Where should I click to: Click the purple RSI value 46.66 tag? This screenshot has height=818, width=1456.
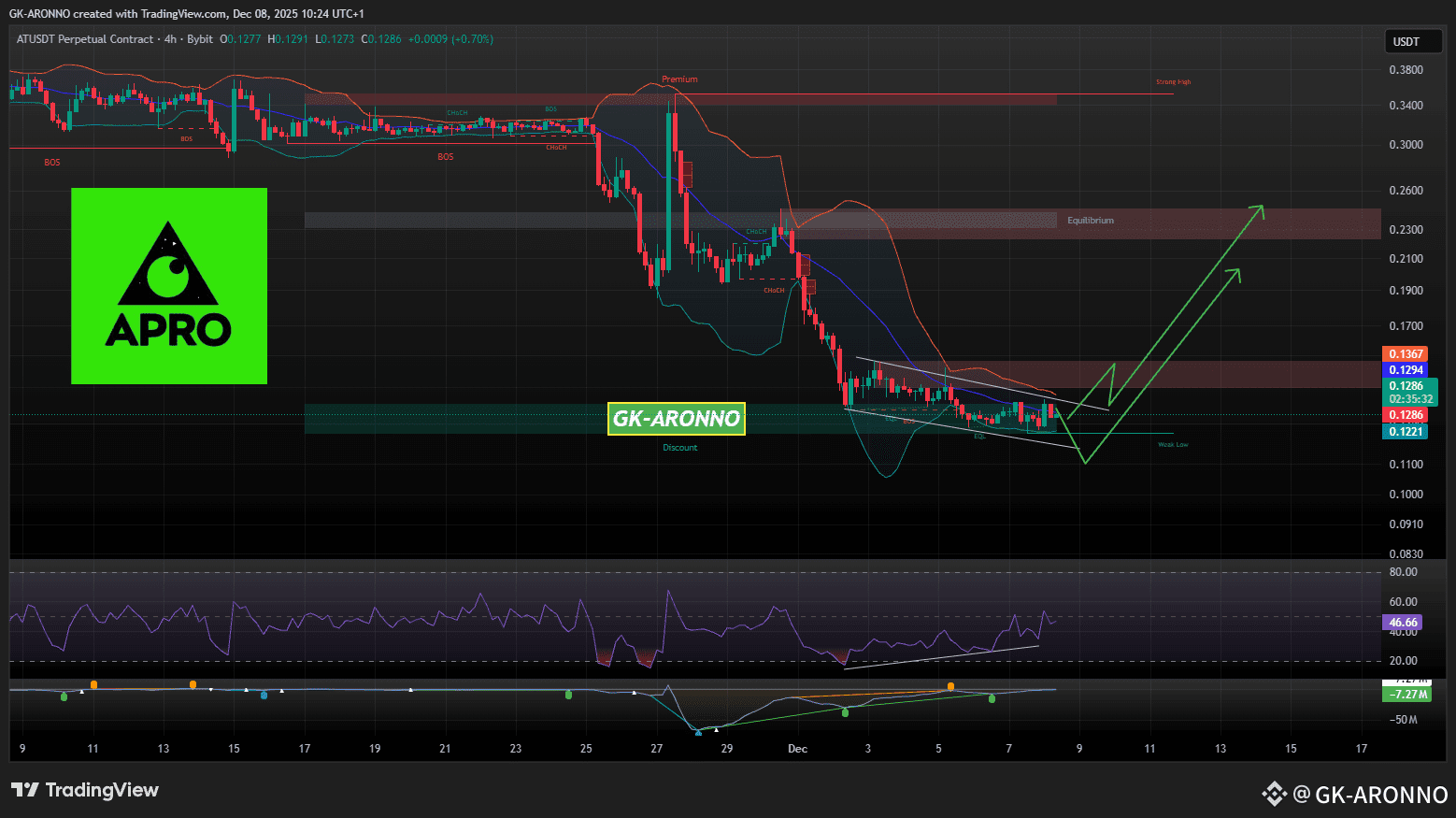pos(1403,622)
